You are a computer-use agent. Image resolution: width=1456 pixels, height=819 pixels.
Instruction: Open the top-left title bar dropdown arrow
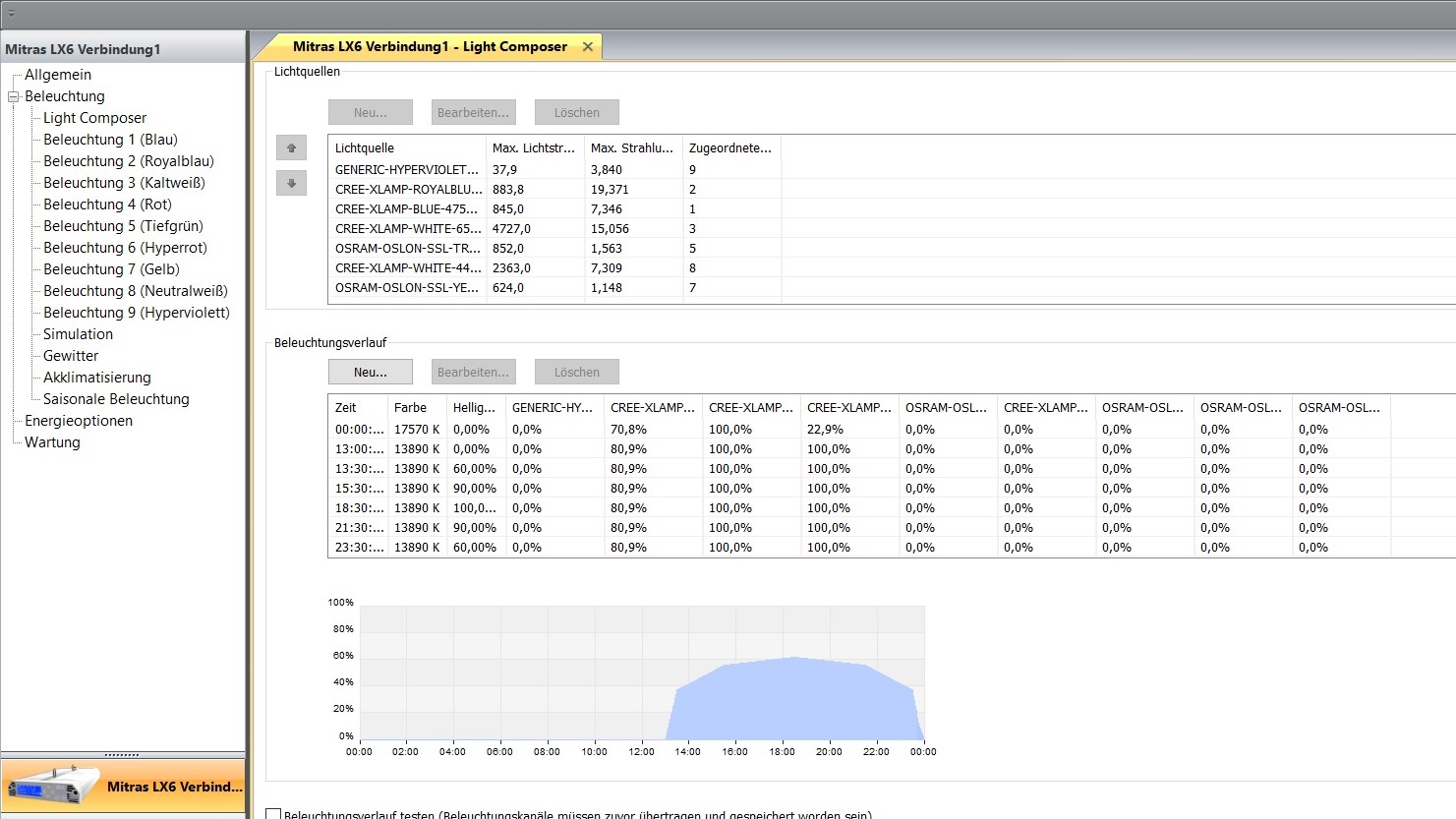(x=11, y=14)
